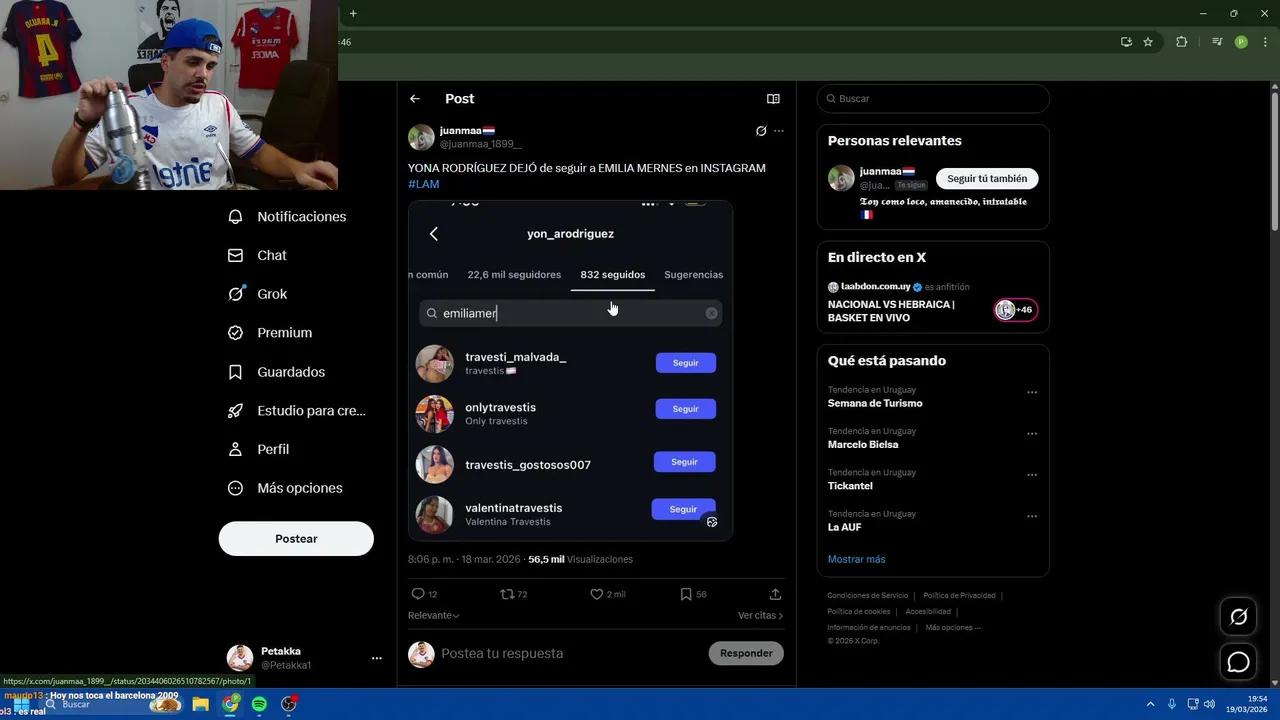Open juanmaa's avatar in Personas relevantes
Screen dimensions: 1280x720
click(841, 178)
